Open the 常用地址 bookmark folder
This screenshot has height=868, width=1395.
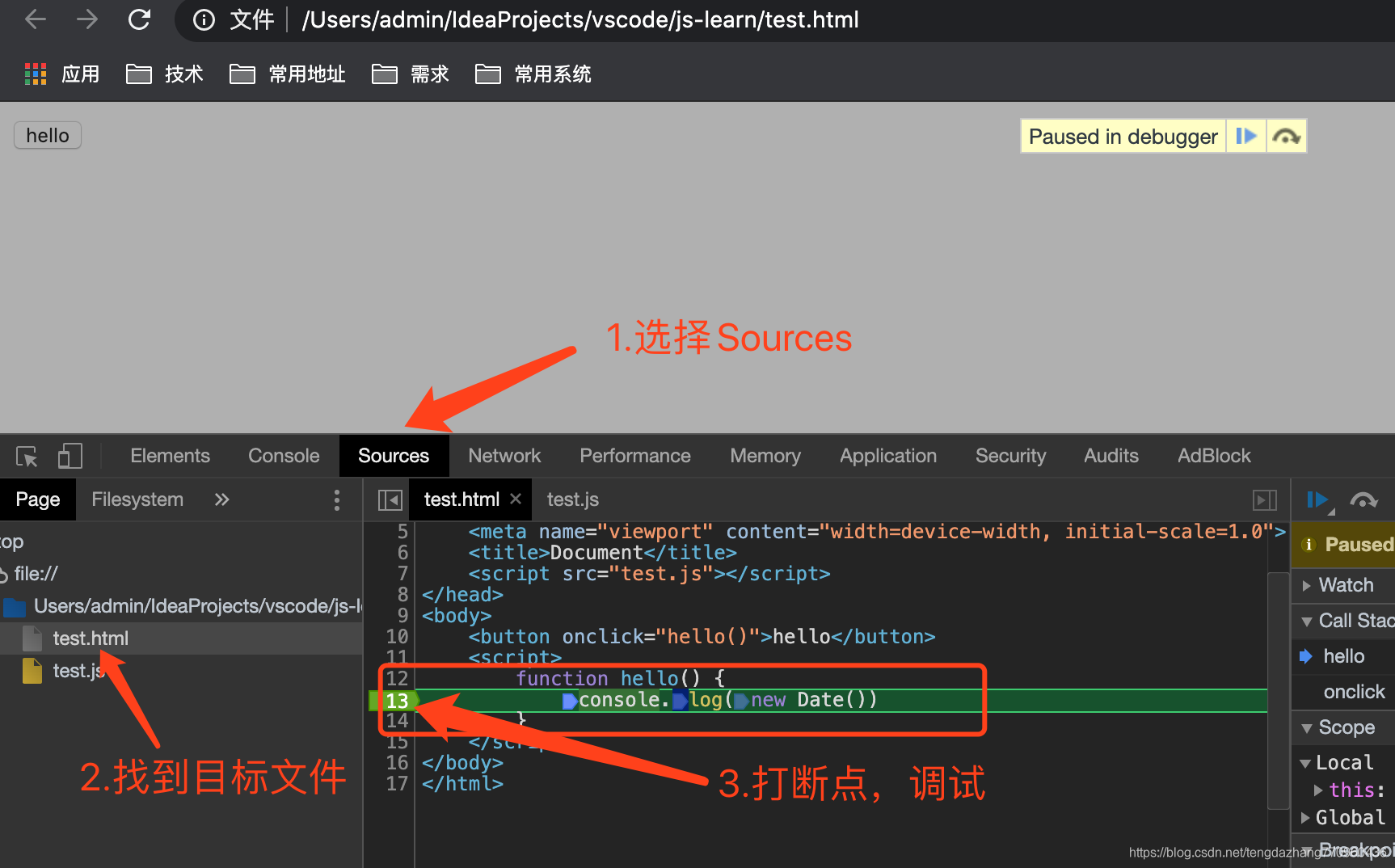pos(288,74)
